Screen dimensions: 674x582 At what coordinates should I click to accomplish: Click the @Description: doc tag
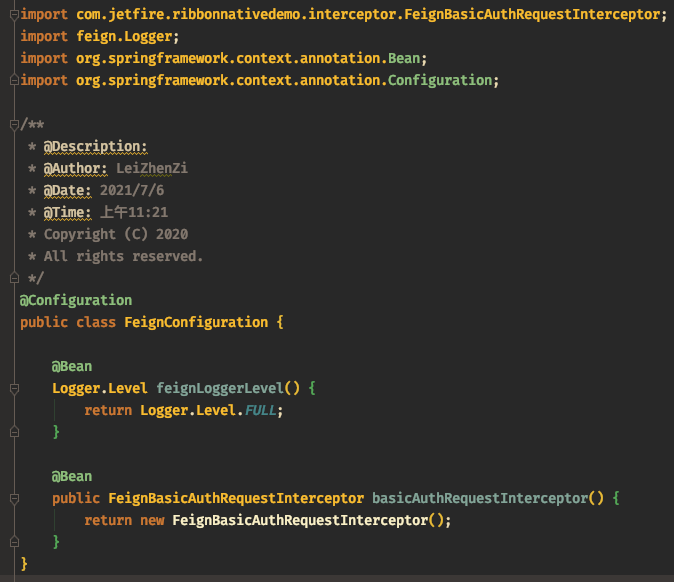pos(95,147)
